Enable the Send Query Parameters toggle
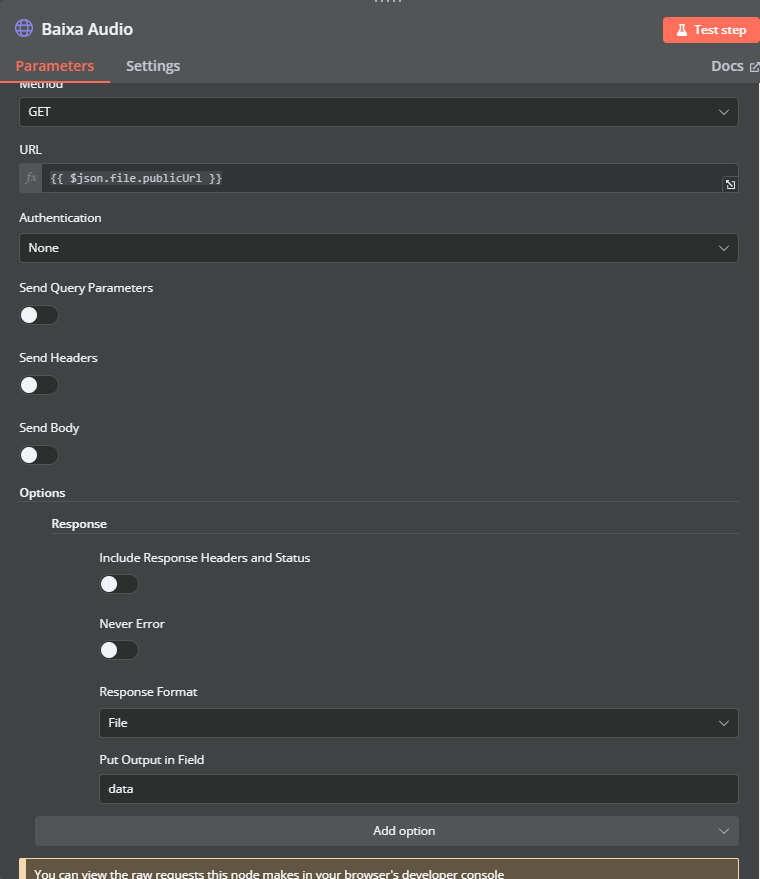 [39, 315]
